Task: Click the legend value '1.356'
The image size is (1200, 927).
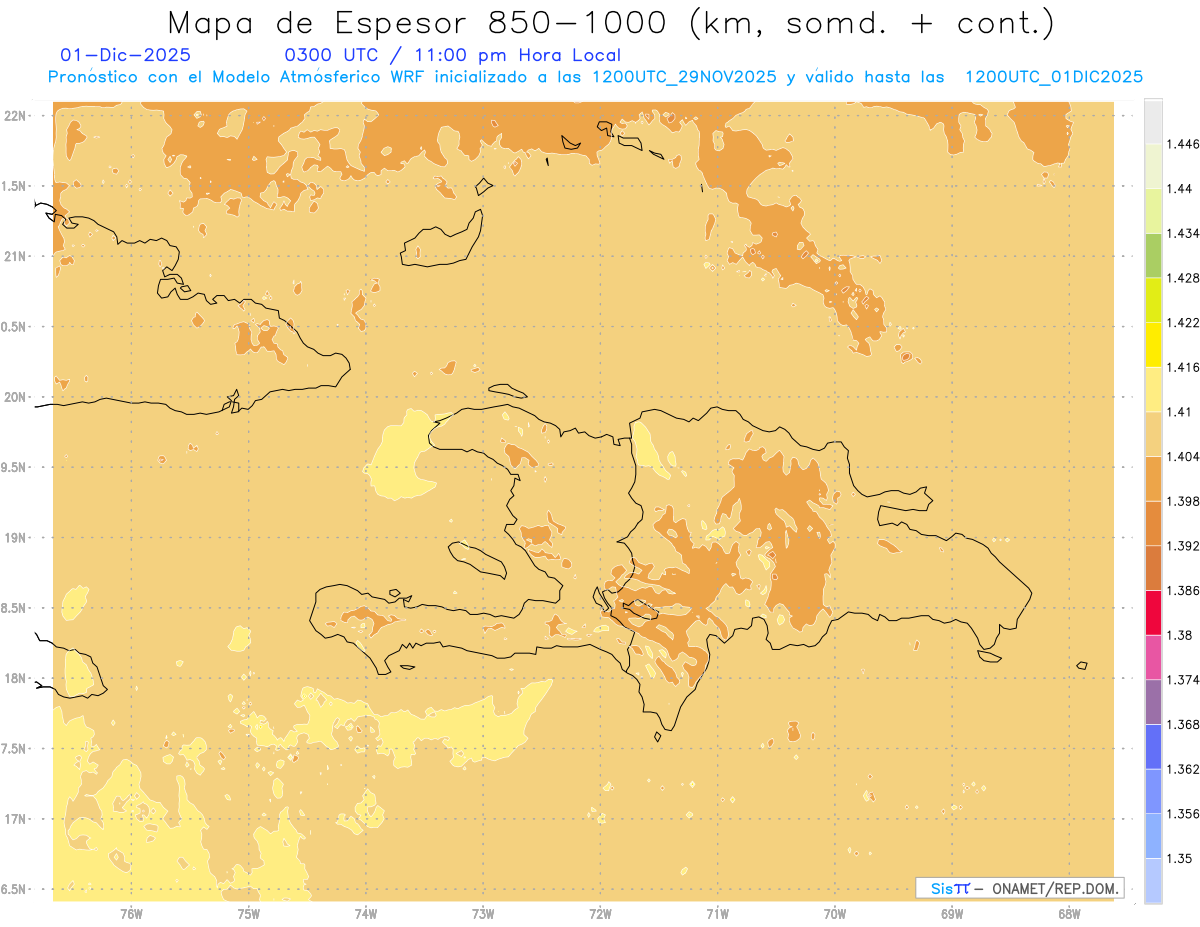Action: [1184, 813]
